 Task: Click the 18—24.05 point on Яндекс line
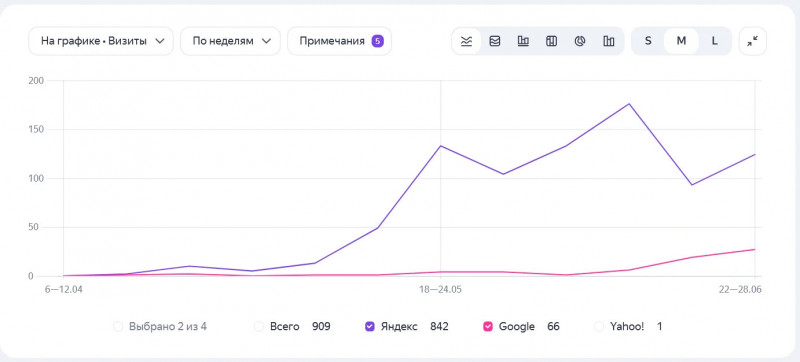point(441,146)
